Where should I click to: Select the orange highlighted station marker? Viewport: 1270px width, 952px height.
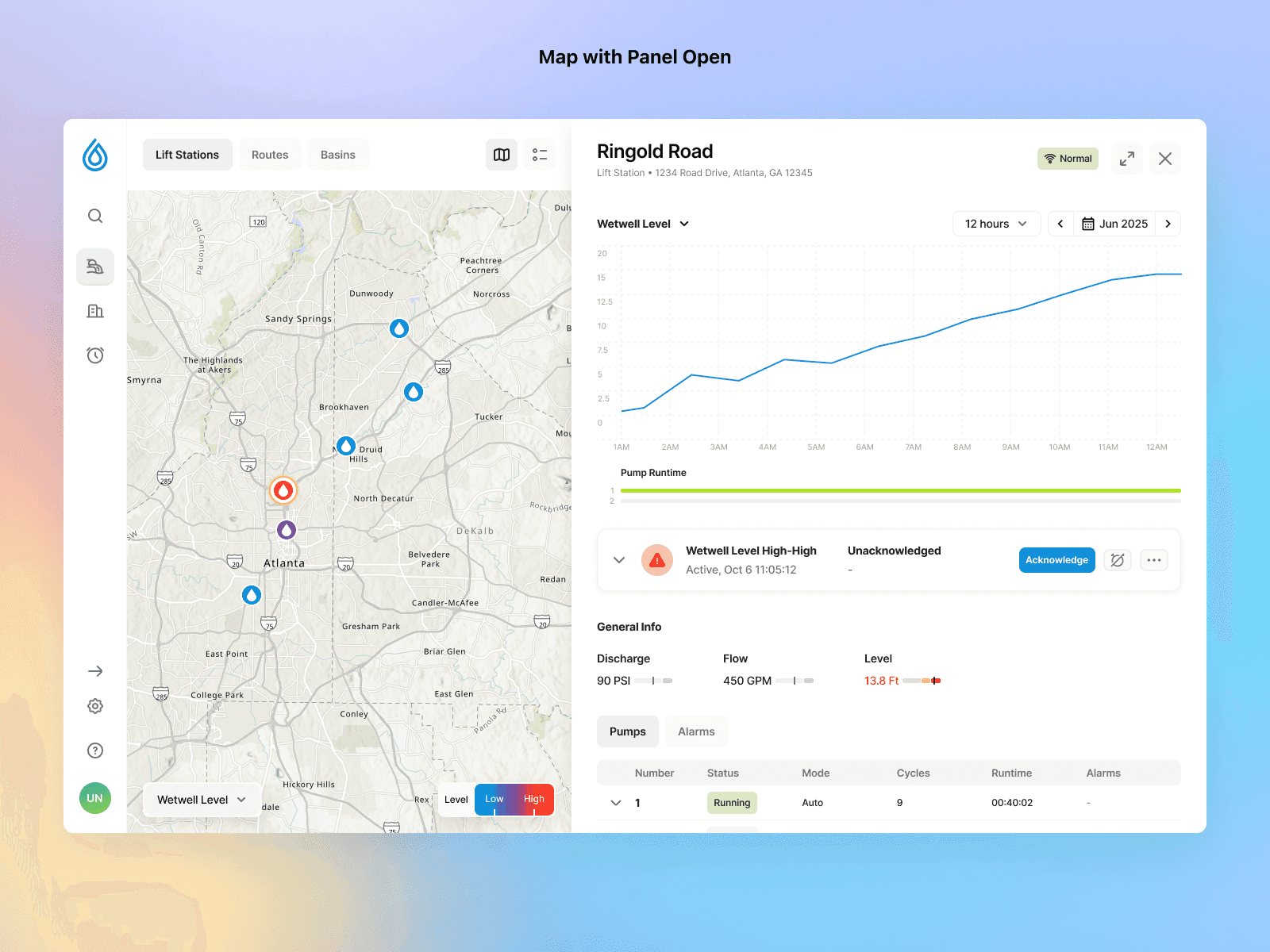tap(283, 490)
